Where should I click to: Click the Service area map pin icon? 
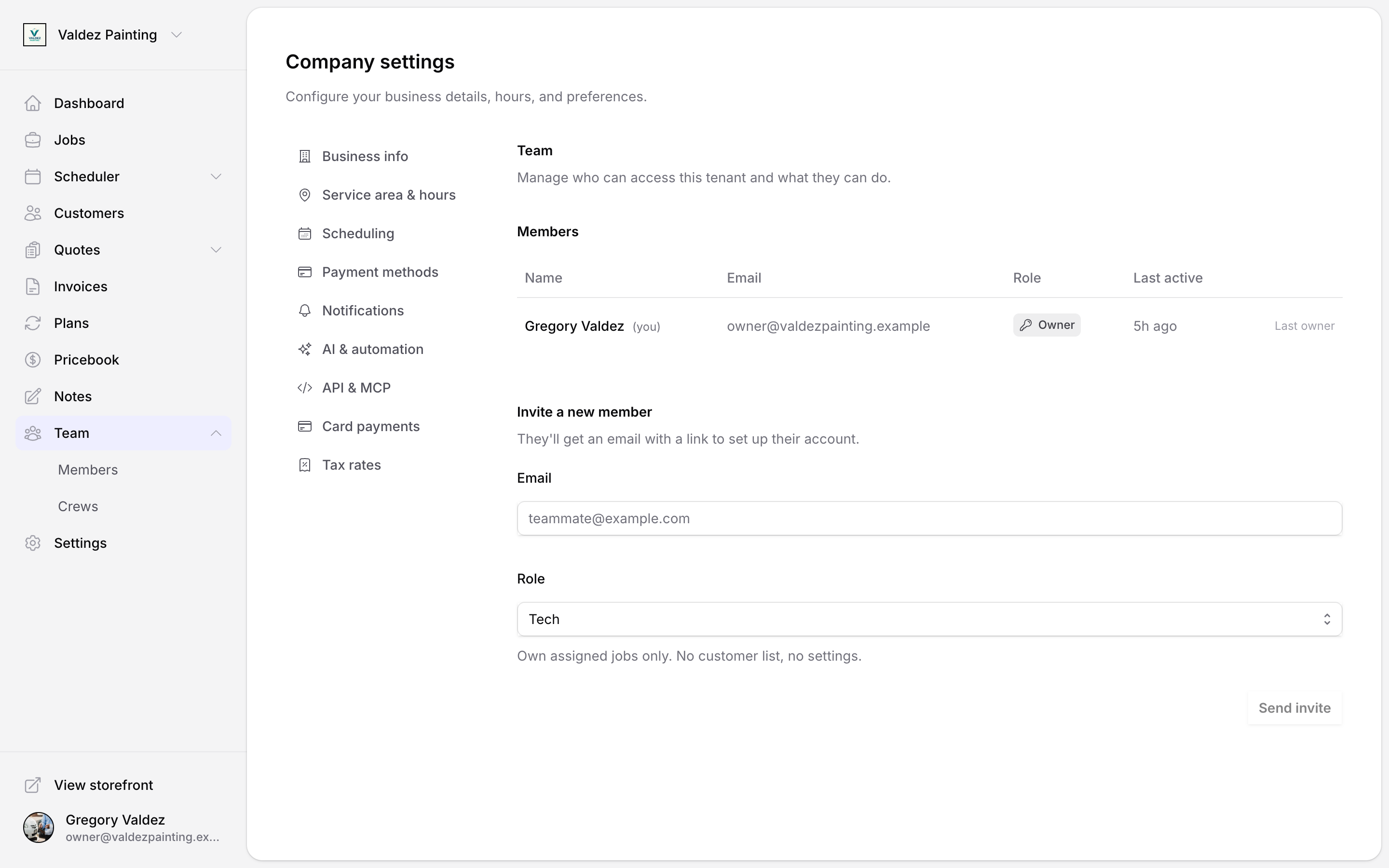tap(305, 195)
